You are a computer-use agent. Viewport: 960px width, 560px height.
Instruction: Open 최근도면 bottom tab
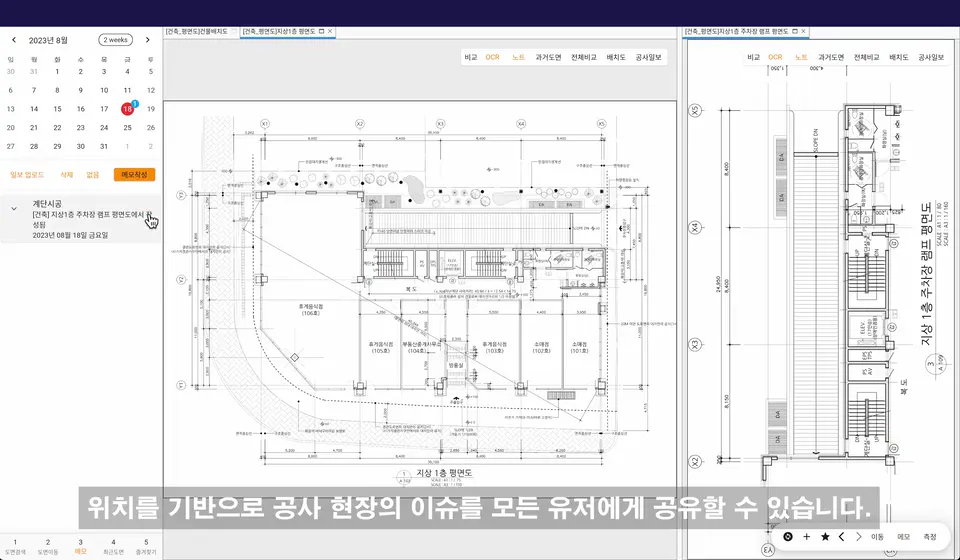click(x=113, y=547)
